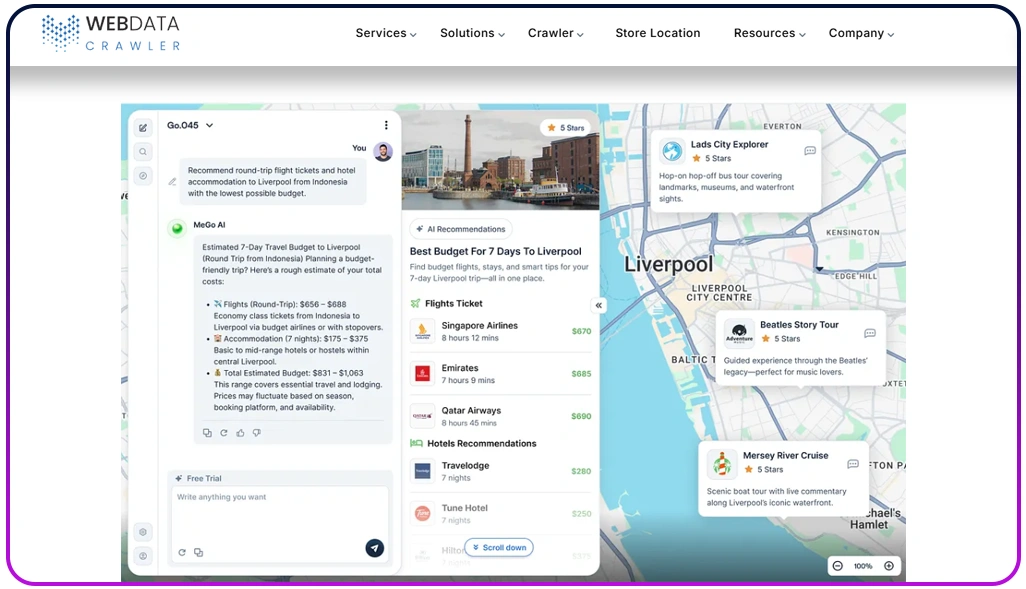Click the AI Recommendations pill button
1026x589 pixels.
click(x=461, y=229)
